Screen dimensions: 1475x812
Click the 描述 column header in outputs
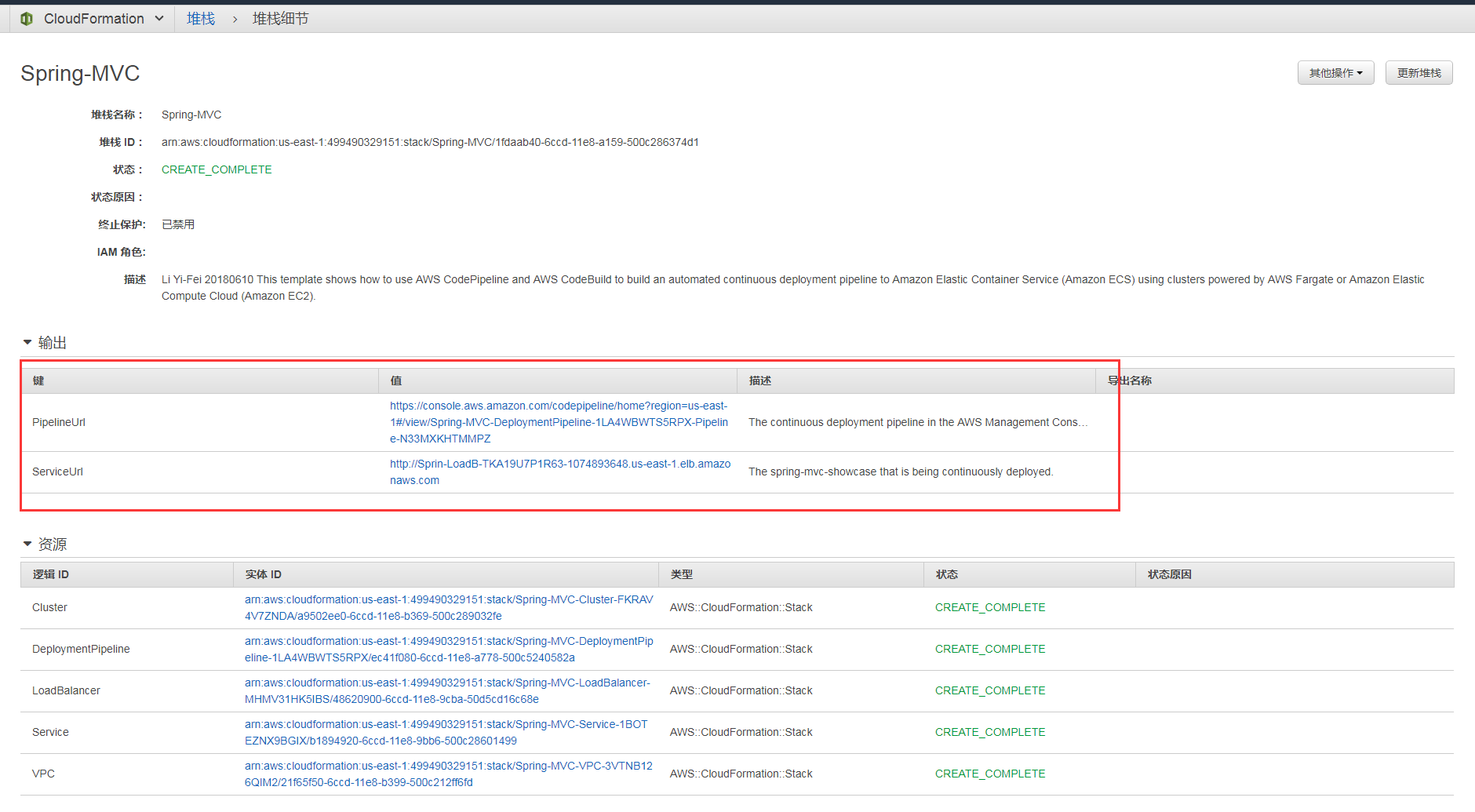tap(916, 381)
